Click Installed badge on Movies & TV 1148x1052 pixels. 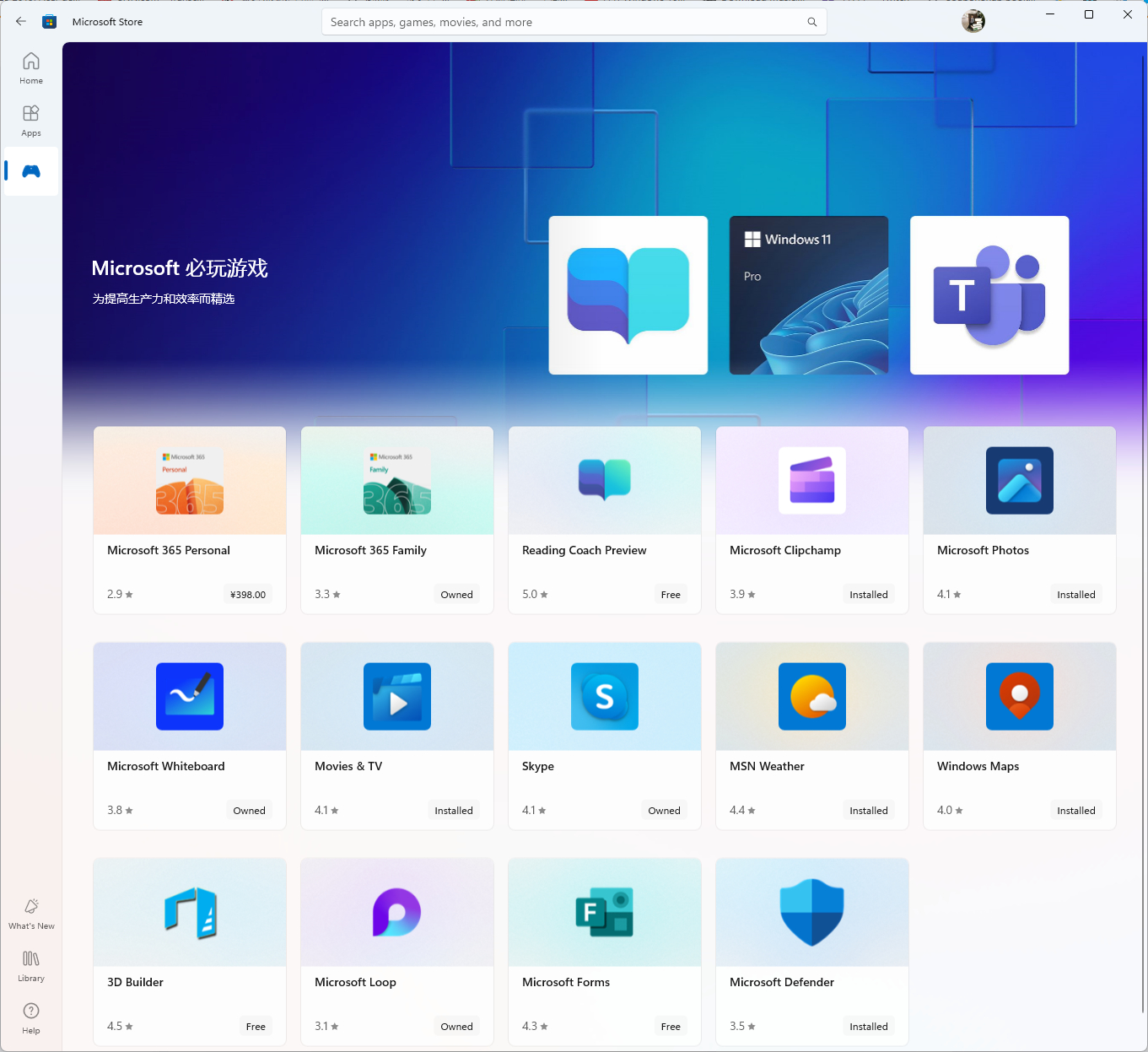pos(454,811)
